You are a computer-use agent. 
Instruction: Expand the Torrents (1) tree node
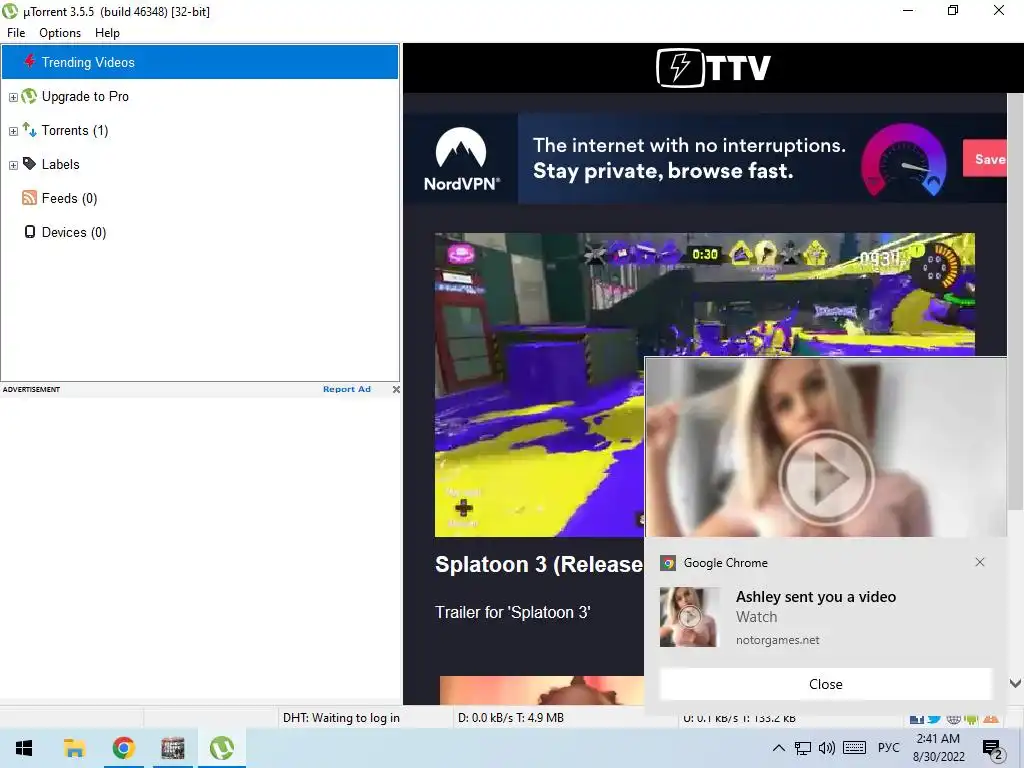[x=13, y=131]
